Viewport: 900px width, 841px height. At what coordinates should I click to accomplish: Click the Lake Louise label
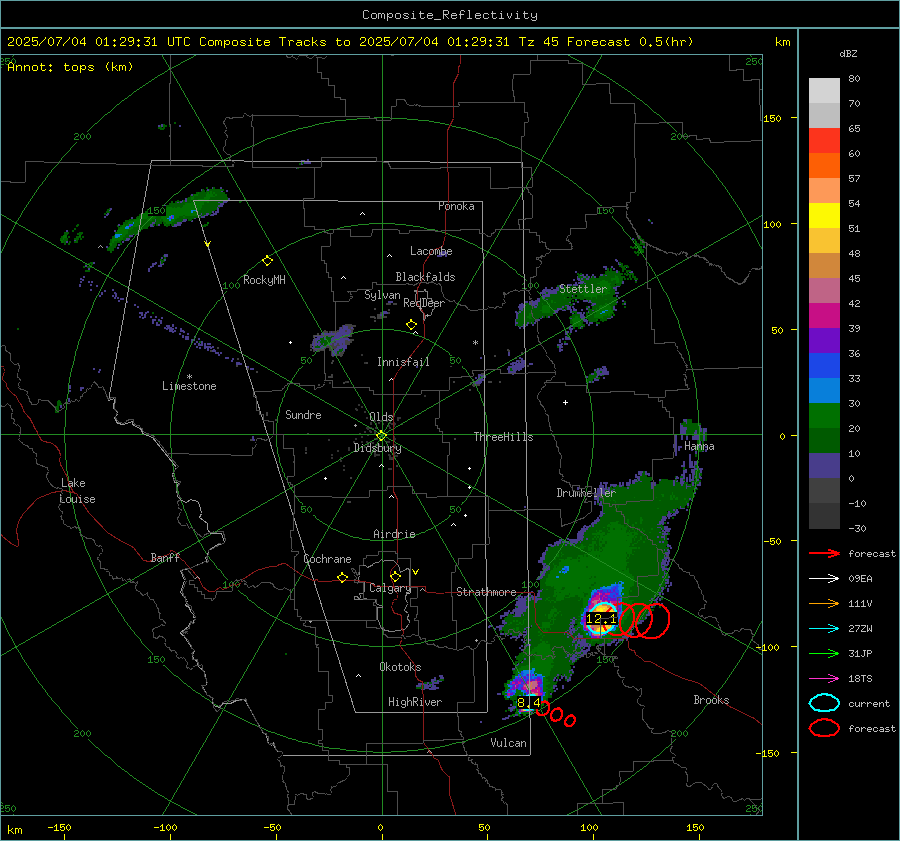coord(77,491)
